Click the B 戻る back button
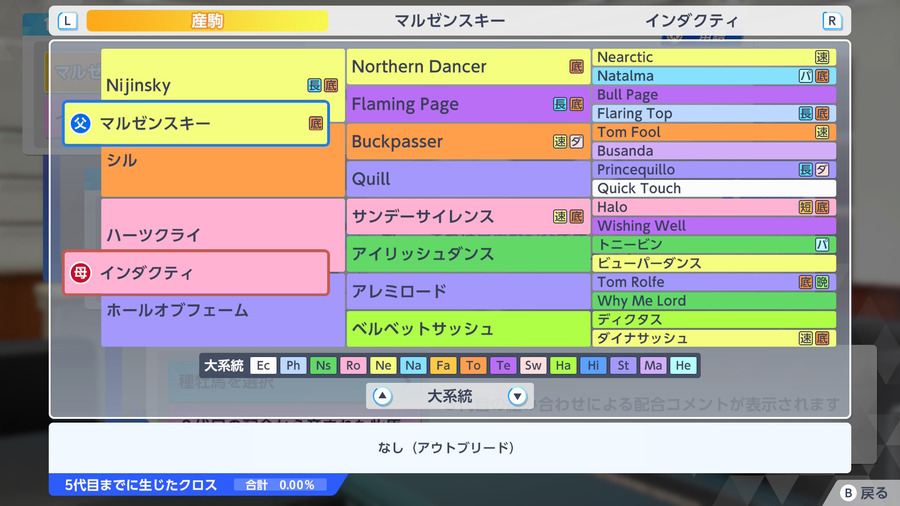Image resolution: width=900 pixels, height=506 pixels. [x=864, y=493]
